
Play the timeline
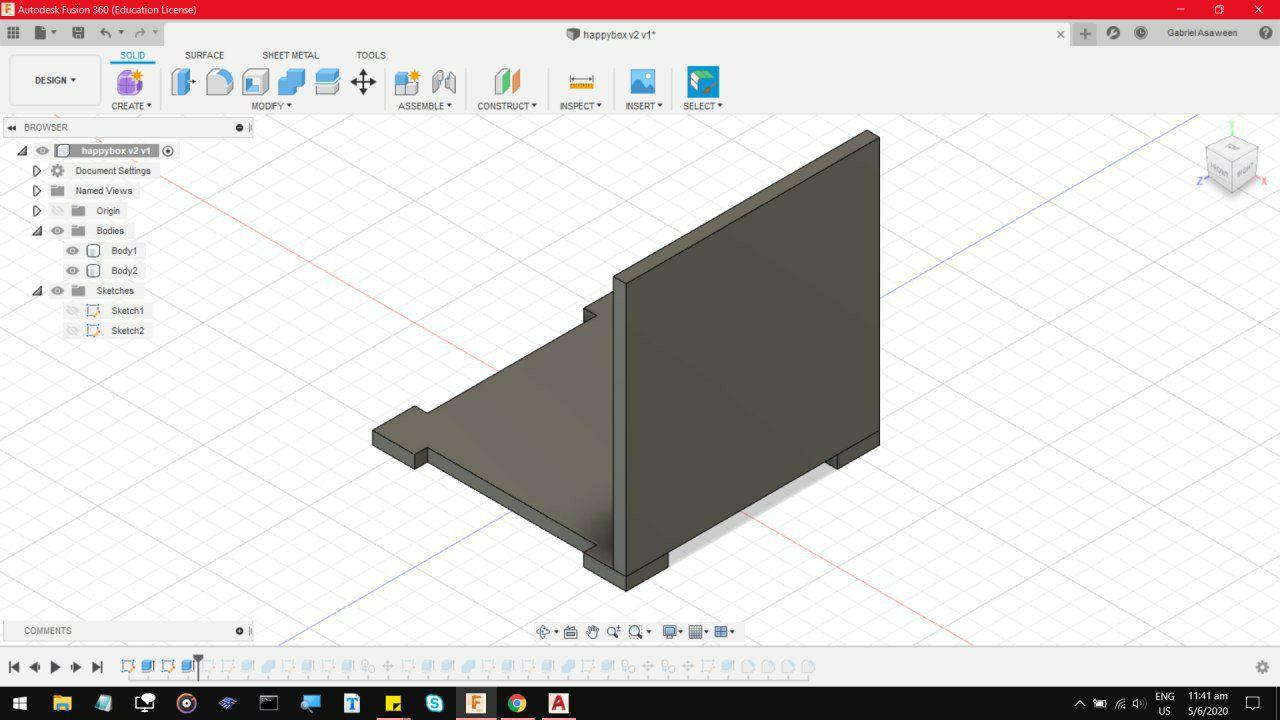55,667
